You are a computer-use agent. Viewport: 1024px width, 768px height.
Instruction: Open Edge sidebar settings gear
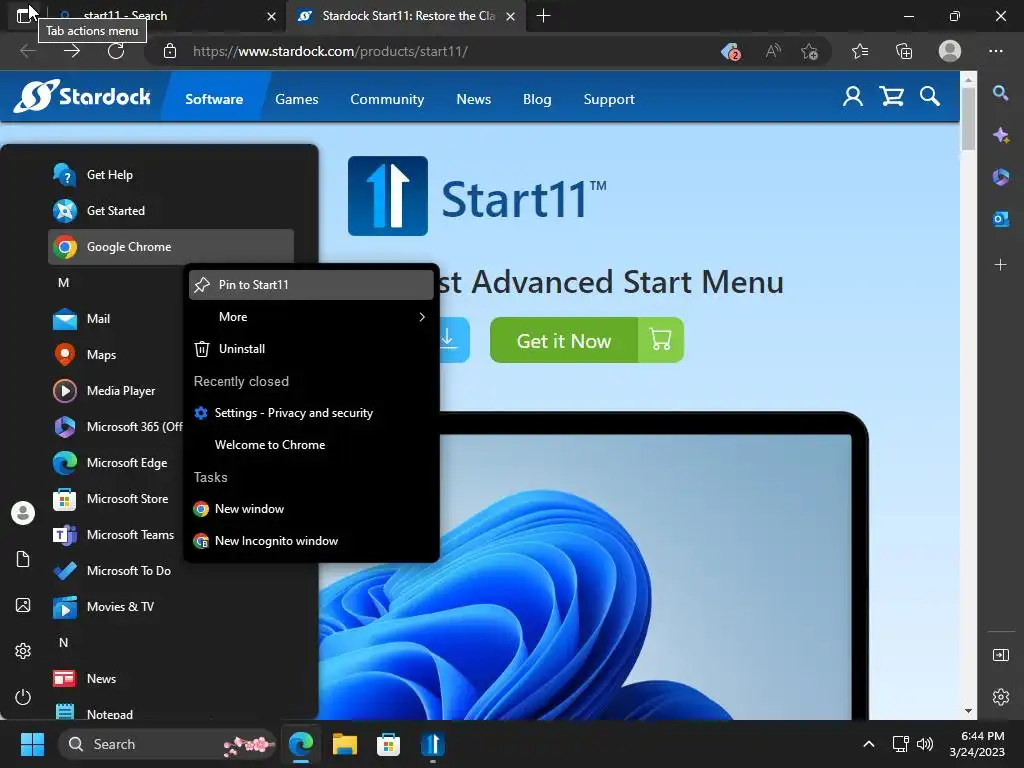point(1000,697)
